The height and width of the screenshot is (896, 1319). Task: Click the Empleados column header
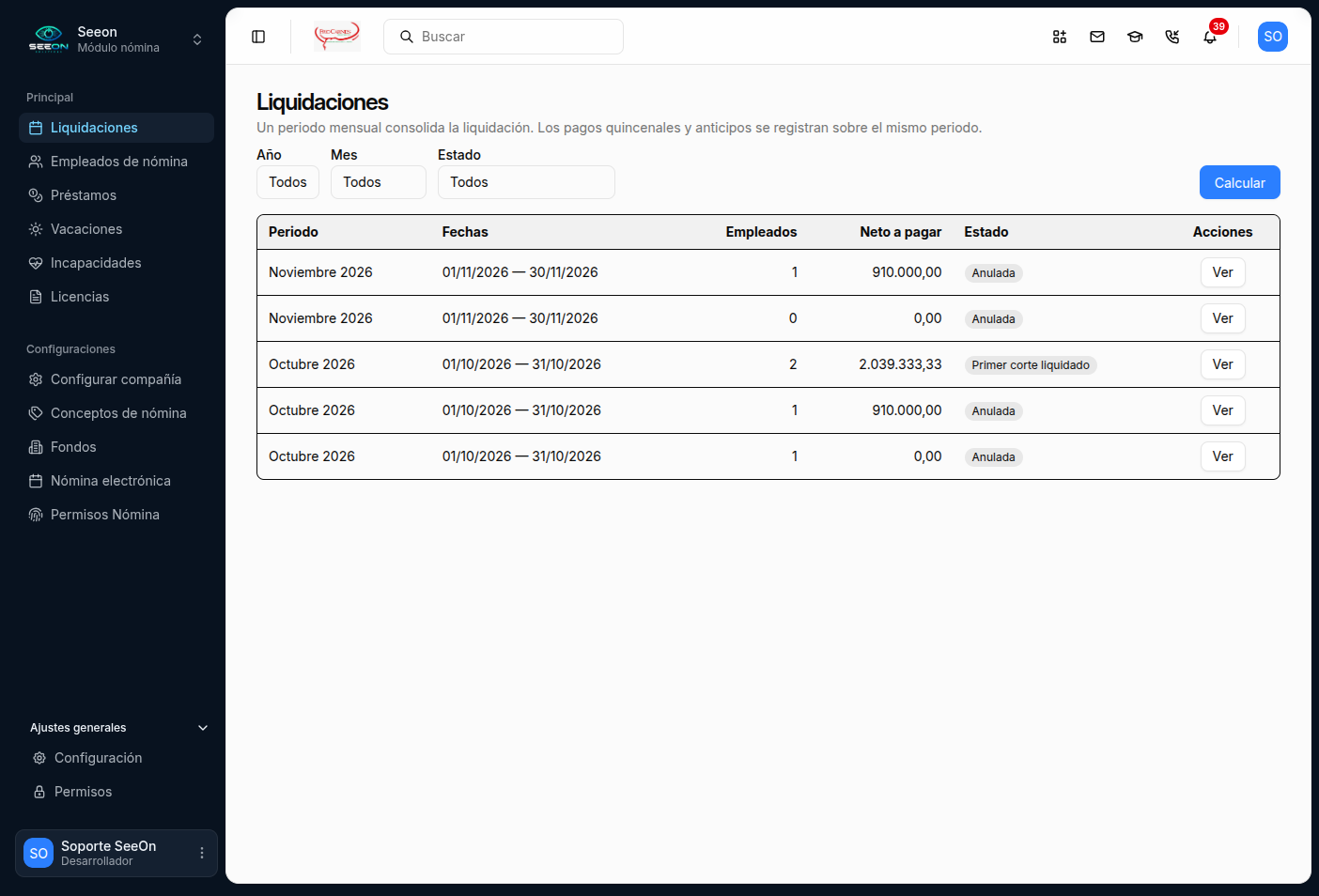coord(761,232)
